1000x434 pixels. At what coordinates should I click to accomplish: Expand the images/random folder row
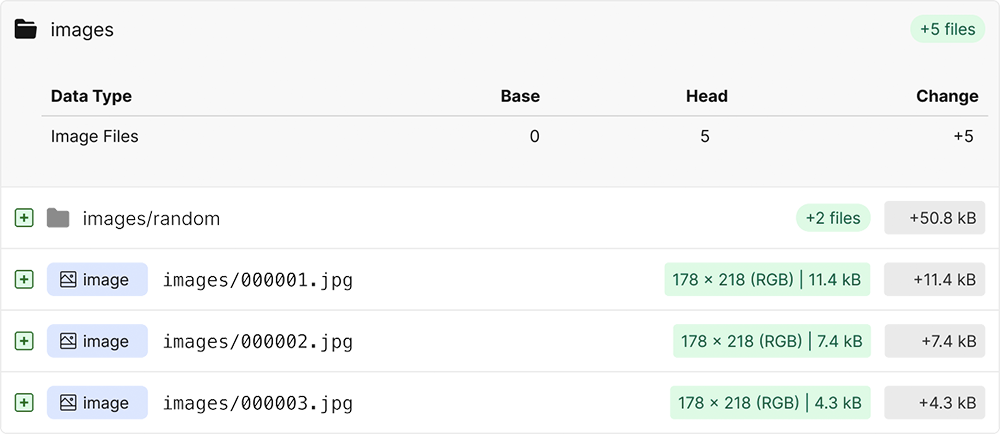24,218
